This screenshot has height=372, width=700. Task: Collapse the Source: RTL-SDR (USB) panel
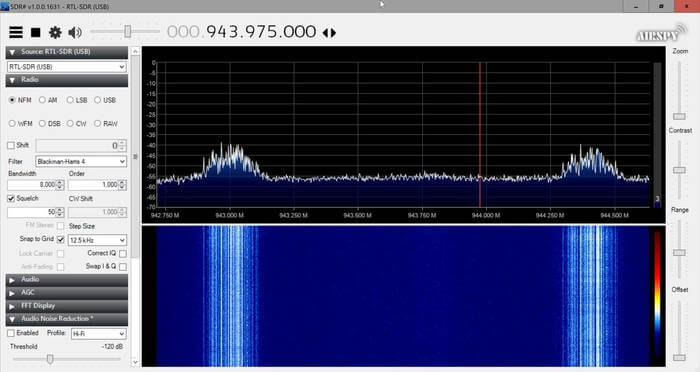pos(67,52)
